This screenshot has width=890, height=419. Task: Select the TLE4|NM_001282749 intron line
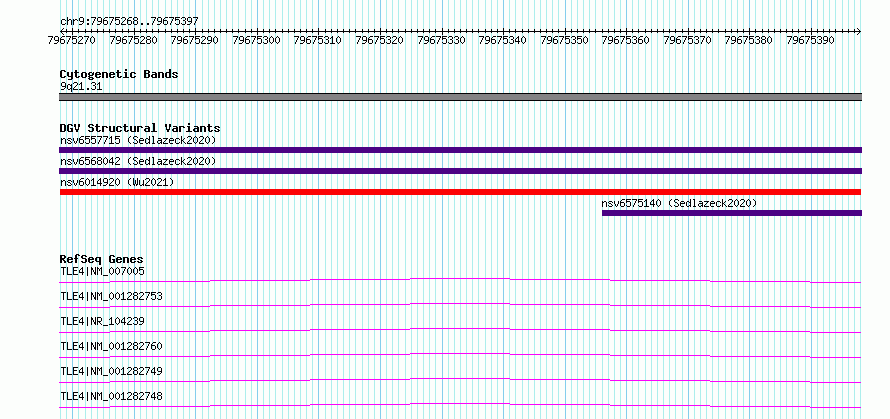tap(460, 380)
